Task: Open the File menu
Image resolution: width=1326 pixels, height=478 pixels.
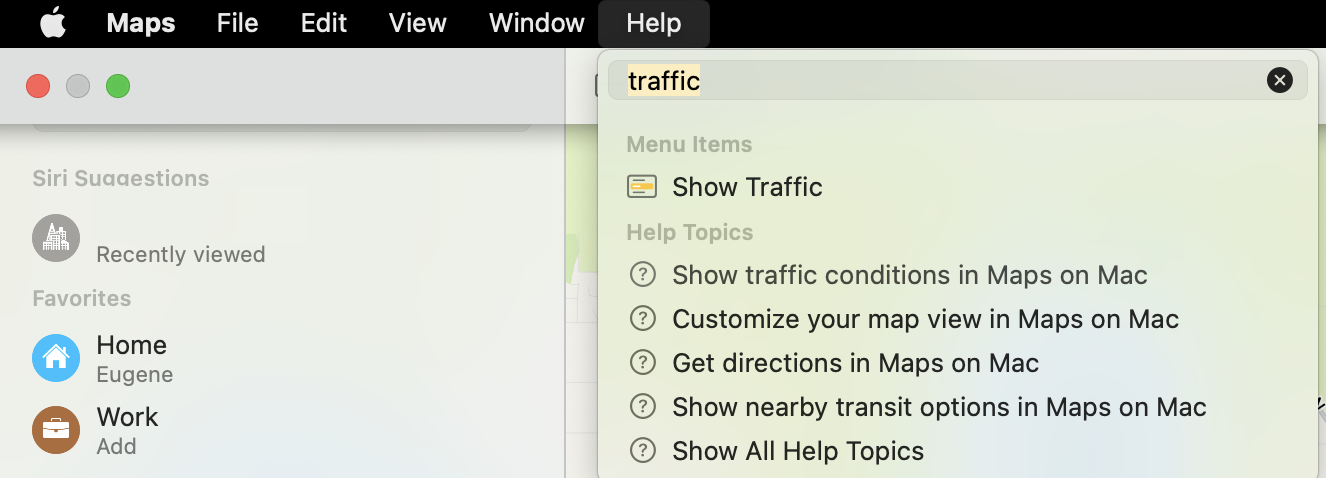Action: 237,23
